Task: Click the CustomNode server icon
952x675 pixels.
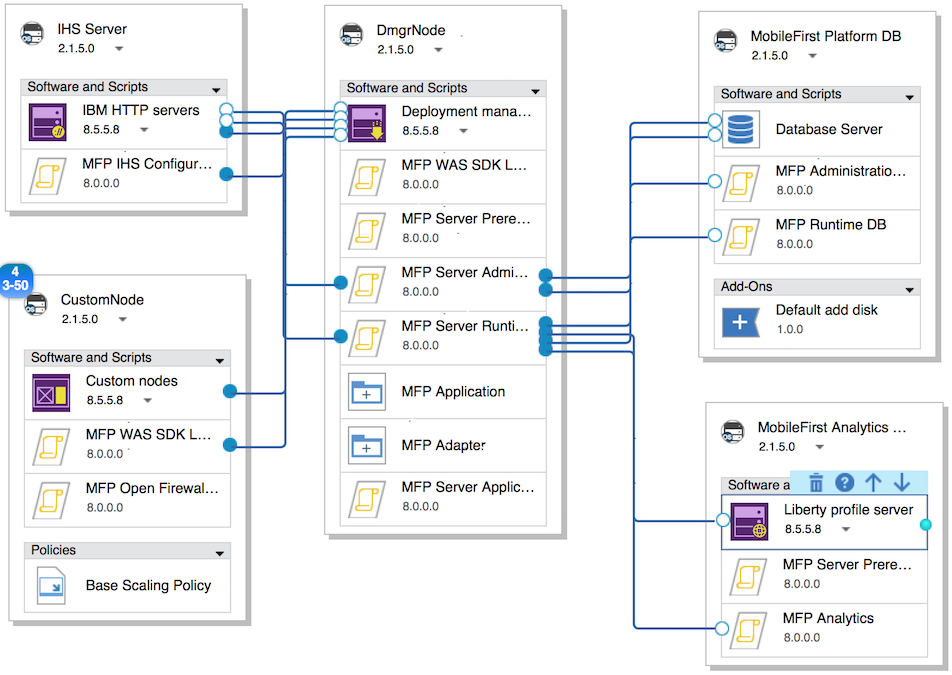Action: [x=36, y=305]
